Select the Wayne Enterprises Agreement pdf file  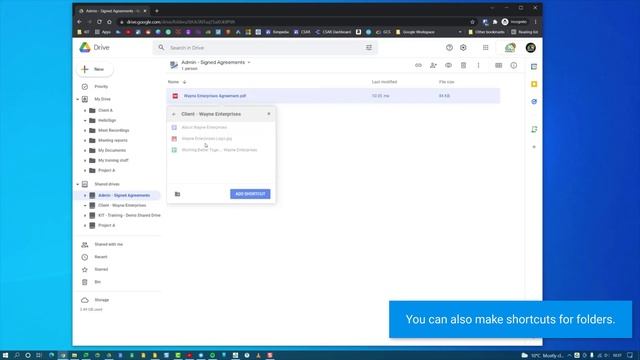tap(333, 96)
